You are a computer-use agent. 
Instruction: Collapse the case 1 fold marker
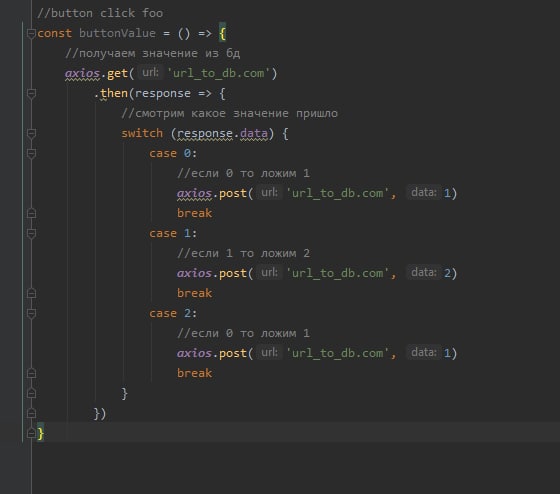(31, 234)
